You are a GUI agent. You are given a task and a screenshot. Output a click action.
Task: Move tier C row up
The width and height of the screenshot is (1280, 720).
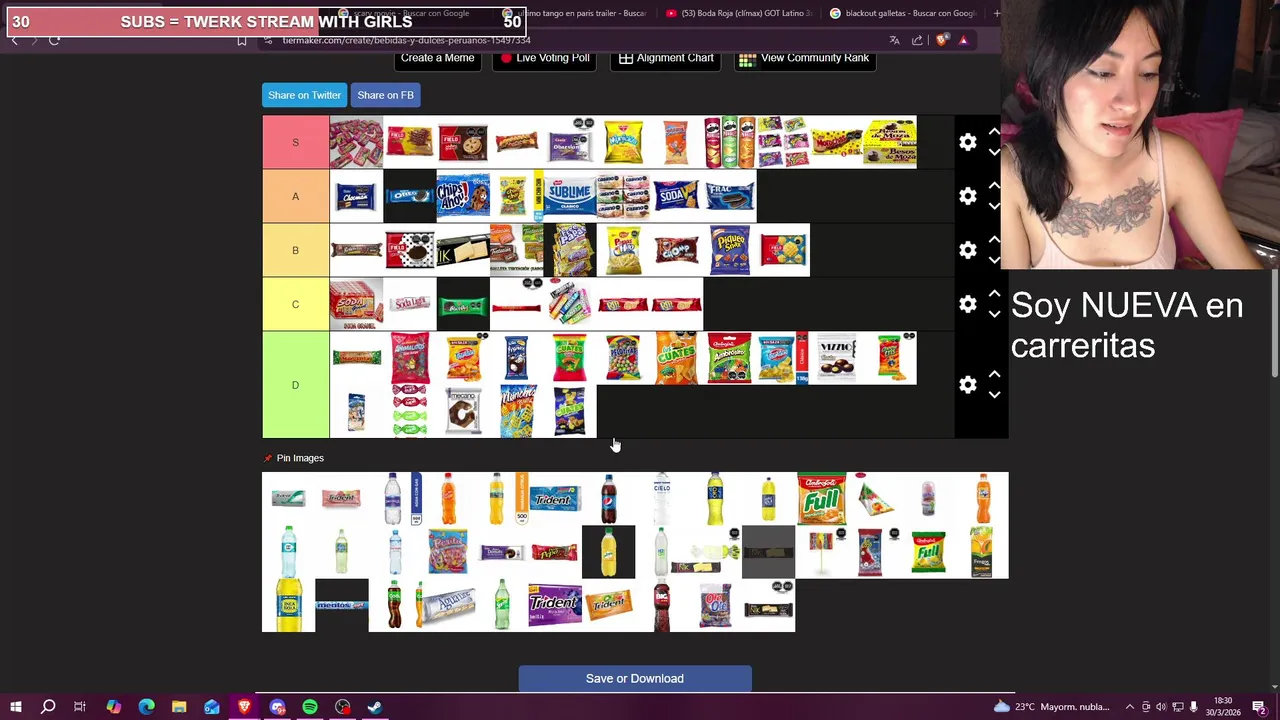click(994, 294)
